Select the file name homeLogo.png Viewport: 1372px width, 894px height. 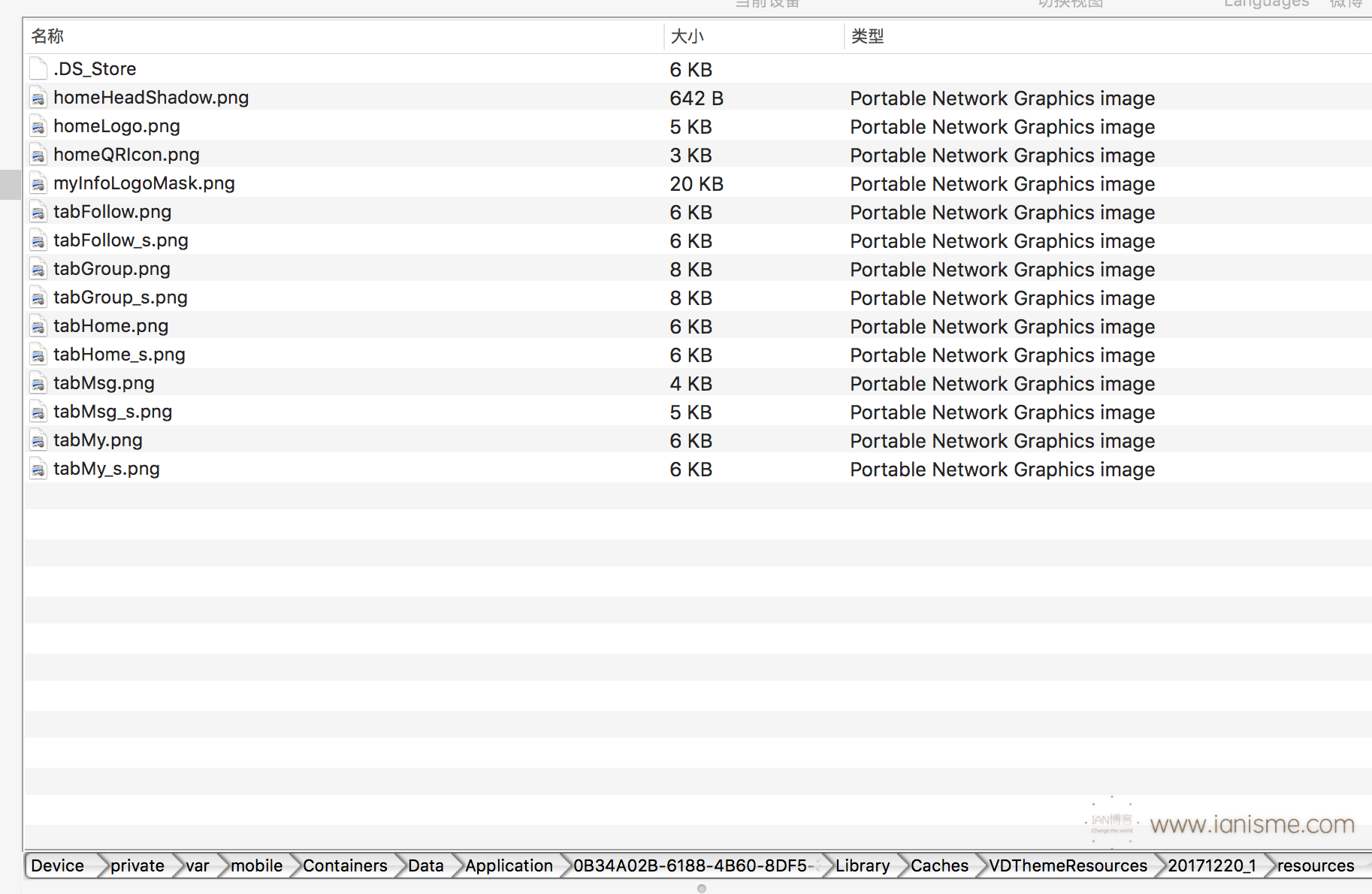pos(116,126)
